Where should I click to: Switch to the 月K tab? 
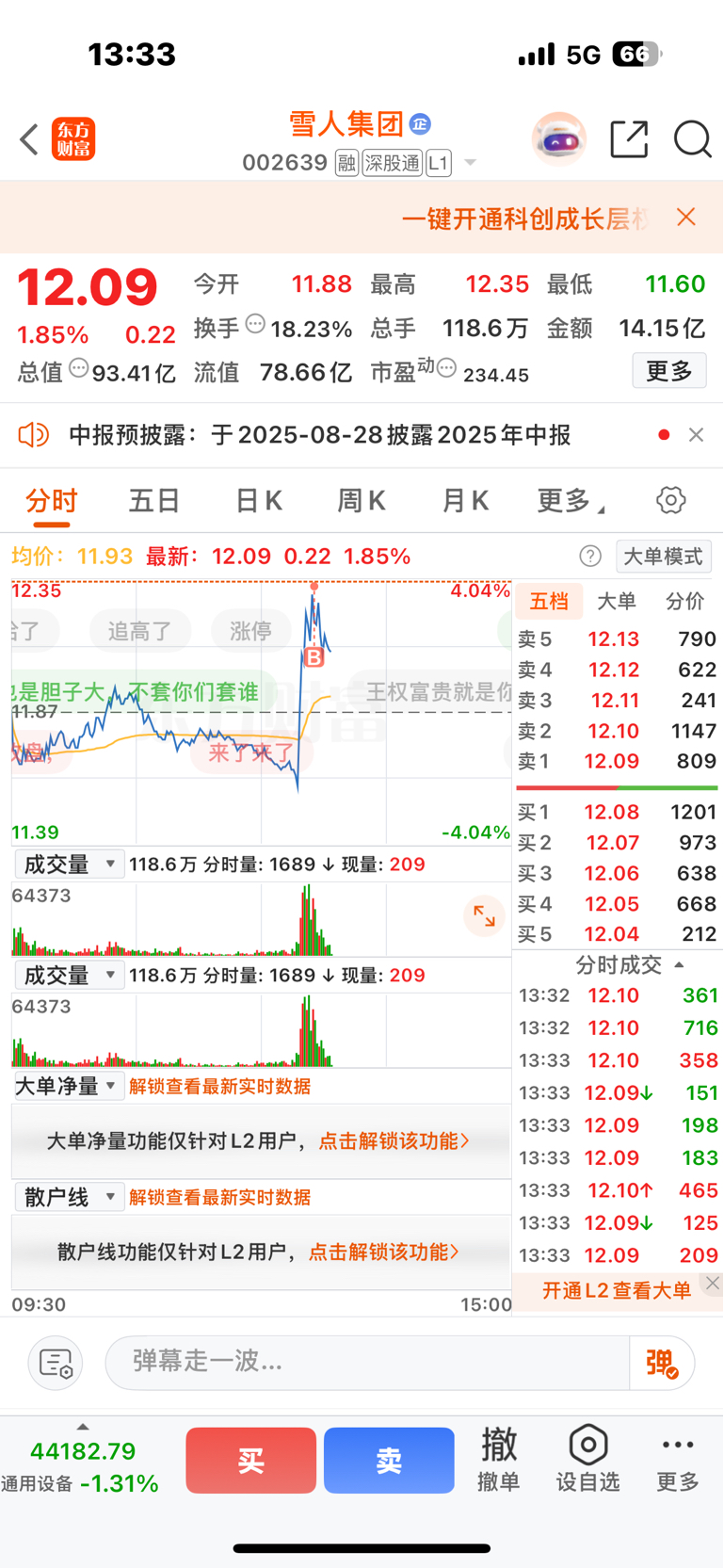coord(465,500)
